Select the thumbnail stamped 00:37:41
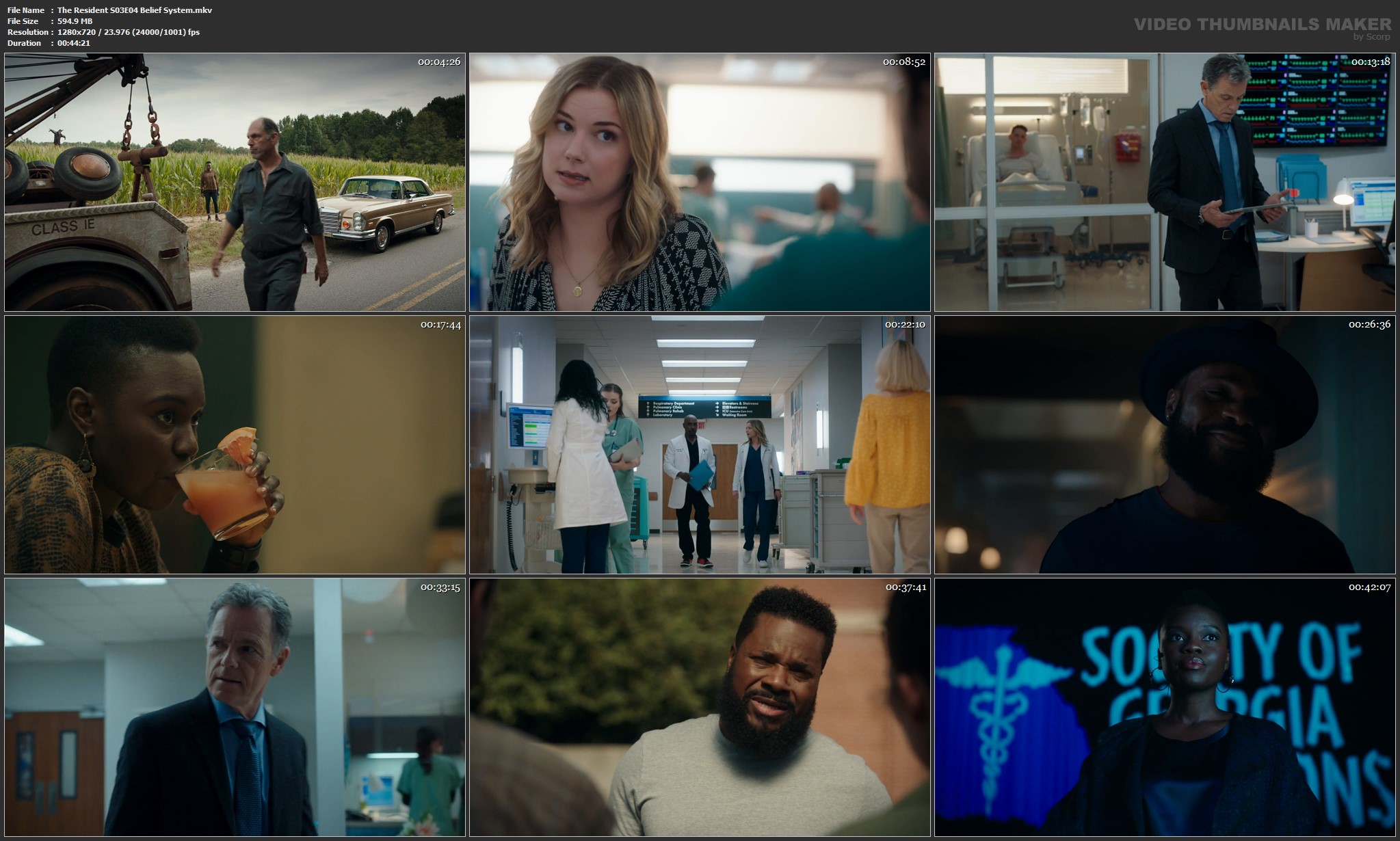The image size is (1400, 841). pos(700,707)
